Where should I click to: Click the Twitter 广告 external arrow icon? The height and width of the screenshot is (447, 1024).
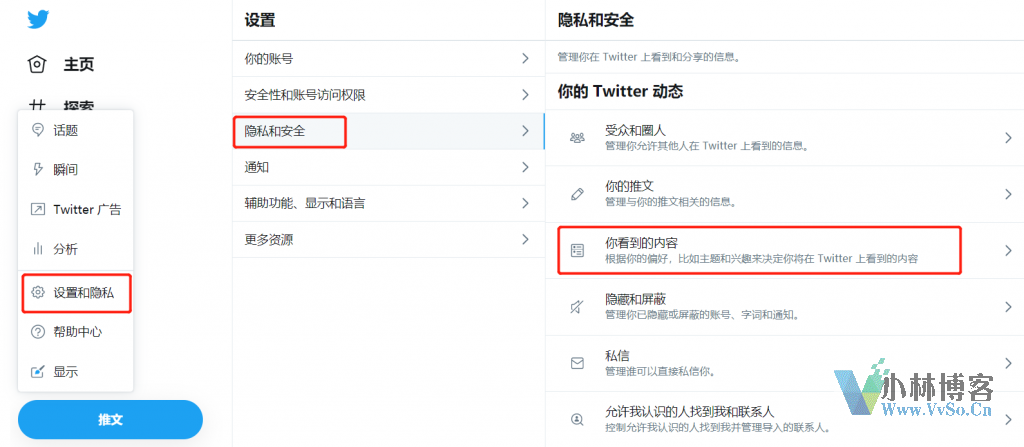pyautogui.click(x=38, y=210)
